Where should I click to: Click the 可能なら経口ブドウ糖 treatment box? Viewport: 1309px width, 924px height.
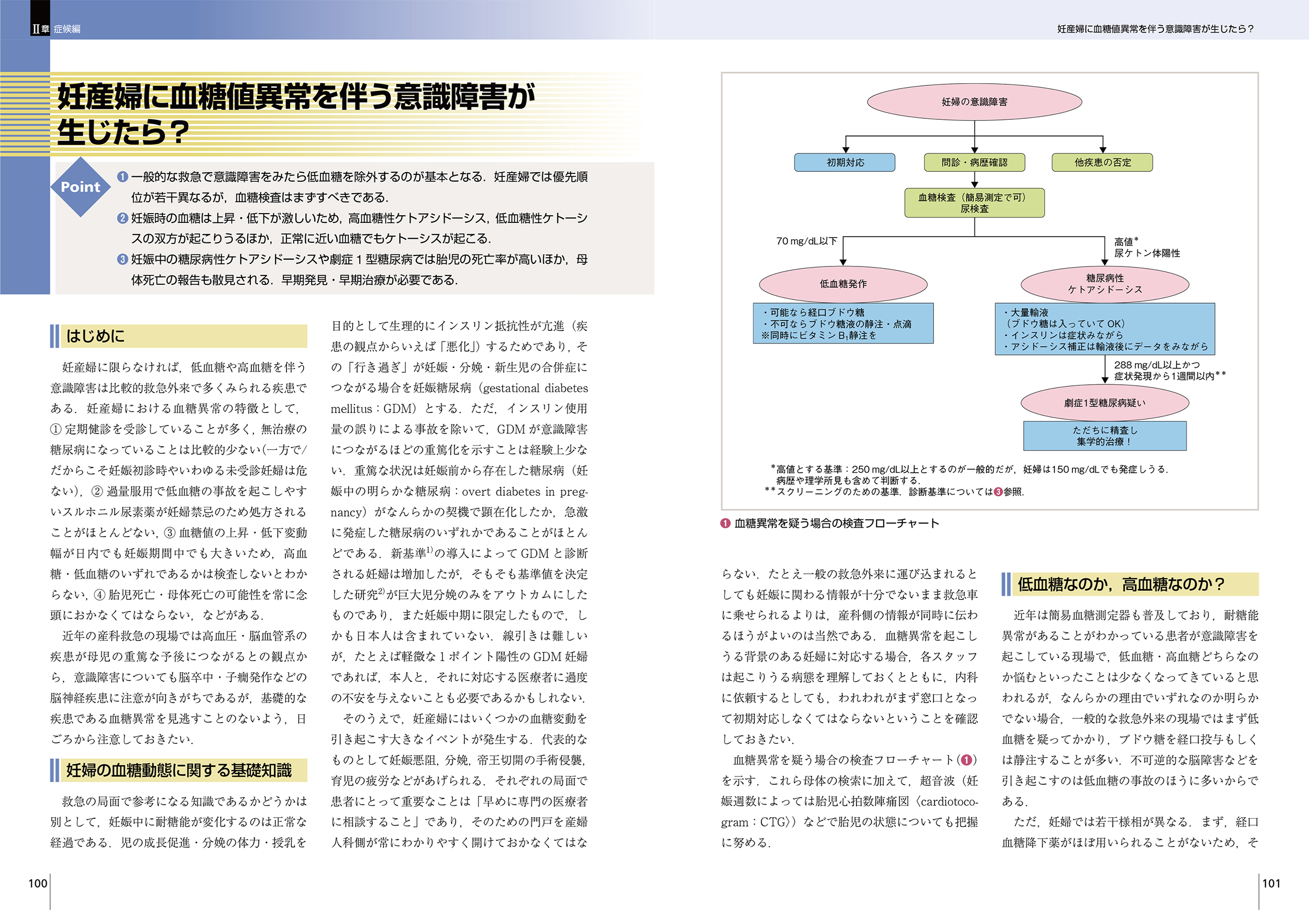point(843,323)
